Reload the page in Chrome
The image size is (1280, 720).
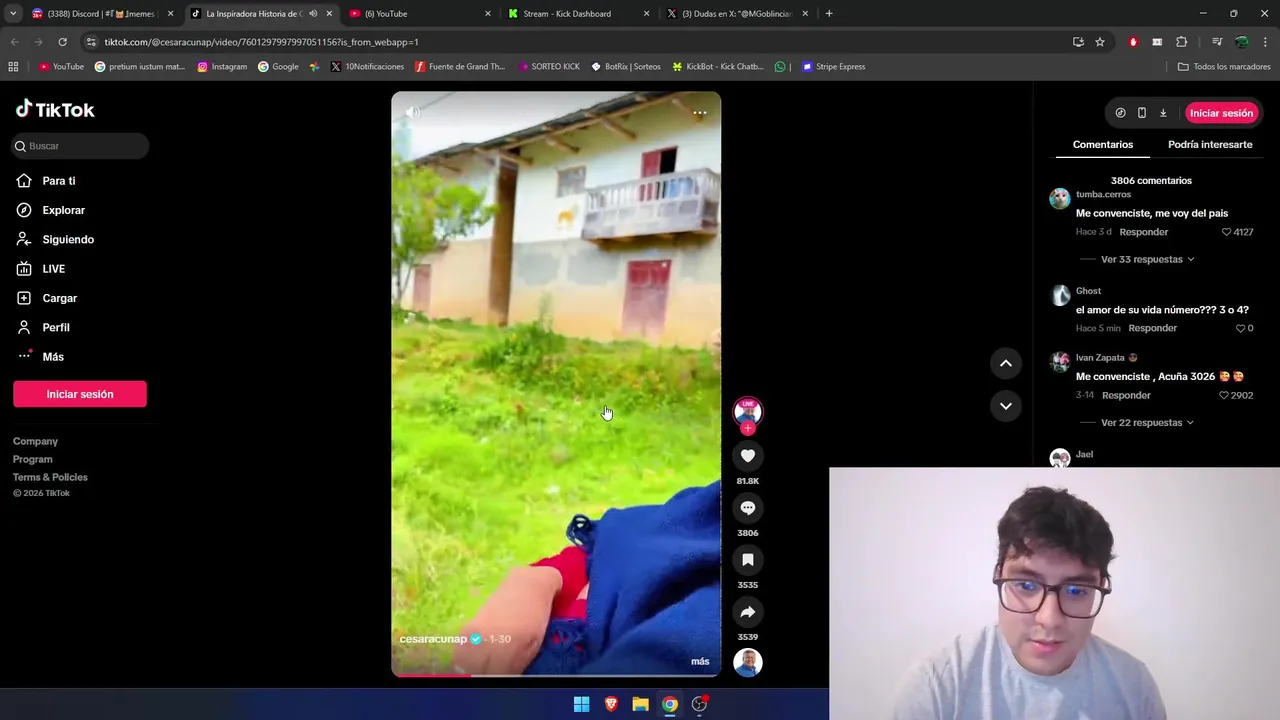click(62, 42)
